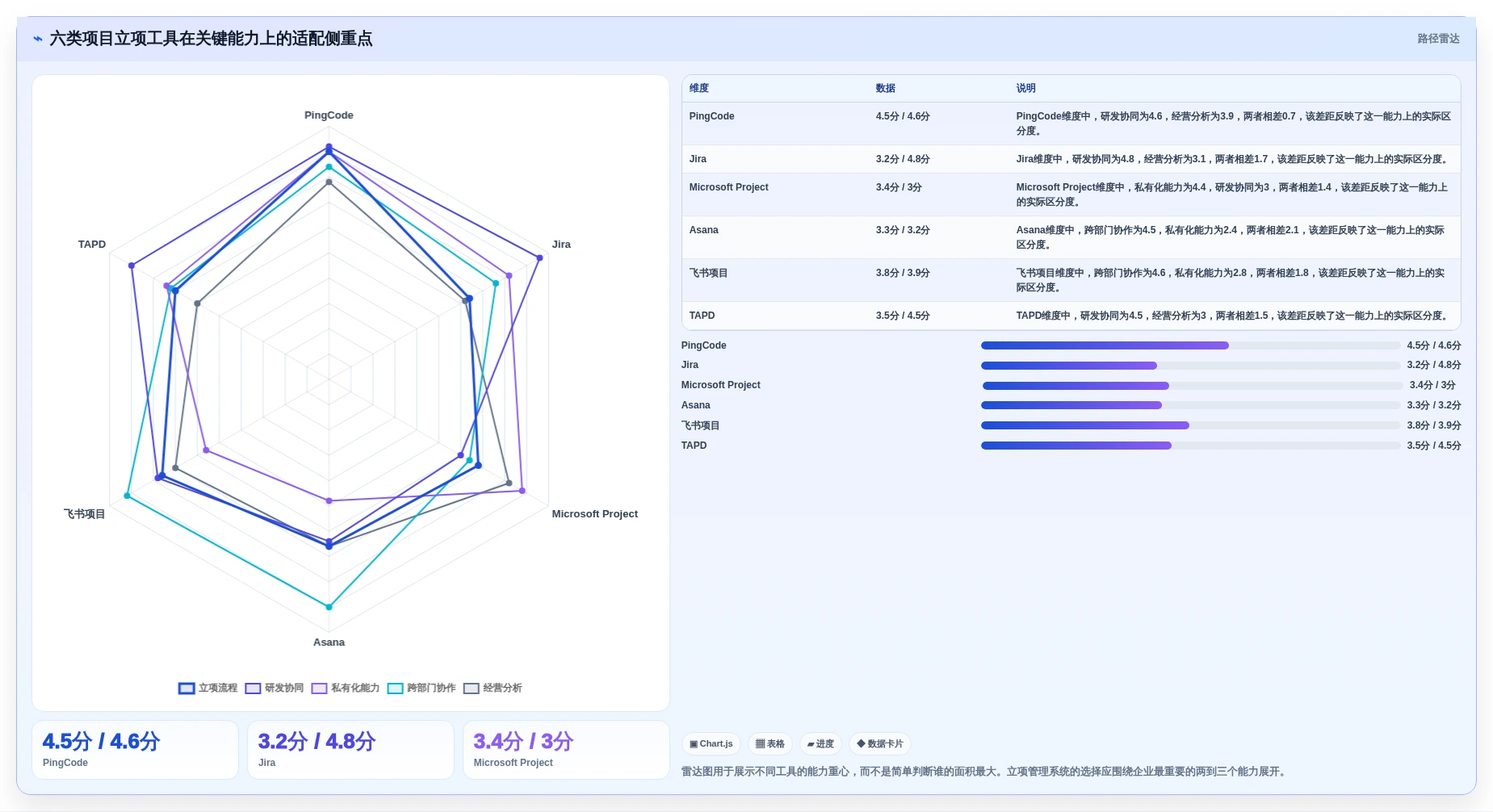Click the 数据 column header
The height and width of the screenshot is (812, 1493).
(x=886, y=88)
